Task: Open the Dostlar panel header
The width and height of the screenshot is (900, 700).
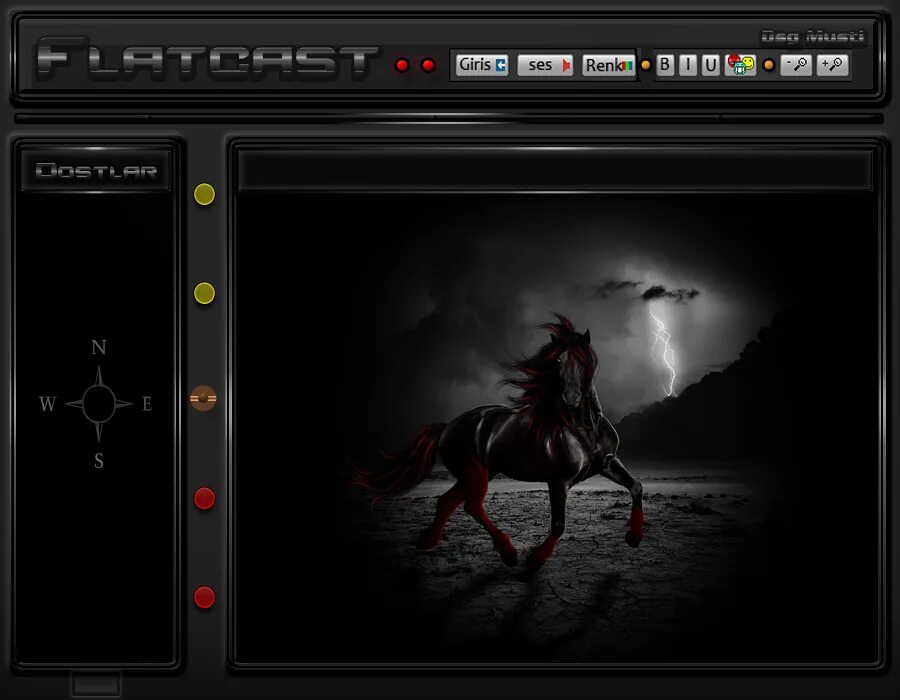Action: pos(96,170)
